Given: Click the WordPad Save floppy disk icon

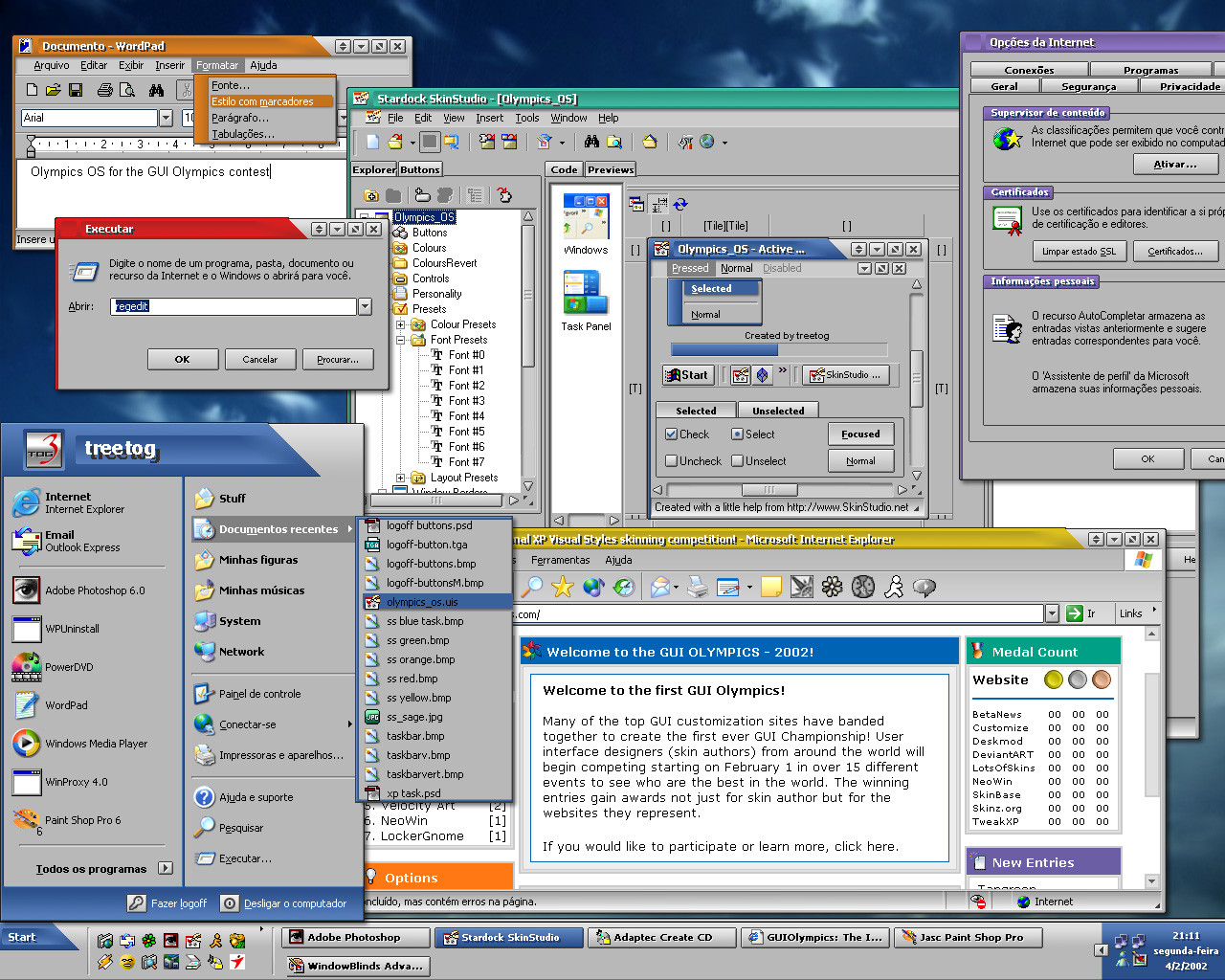Looking at the screenshot, I should tap(77, 90).
